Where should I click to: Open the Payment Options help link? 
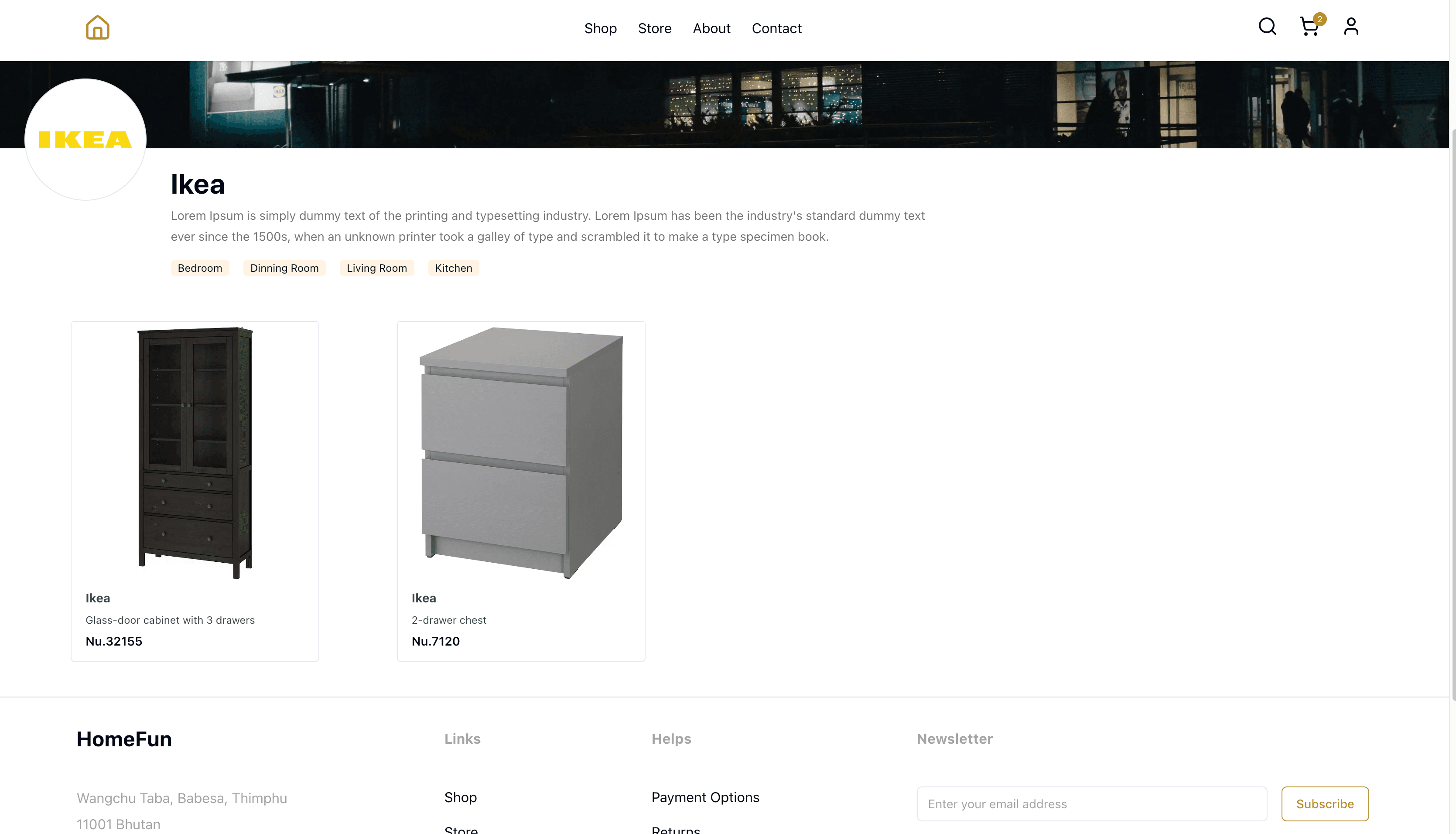click(x=705, y=797)
